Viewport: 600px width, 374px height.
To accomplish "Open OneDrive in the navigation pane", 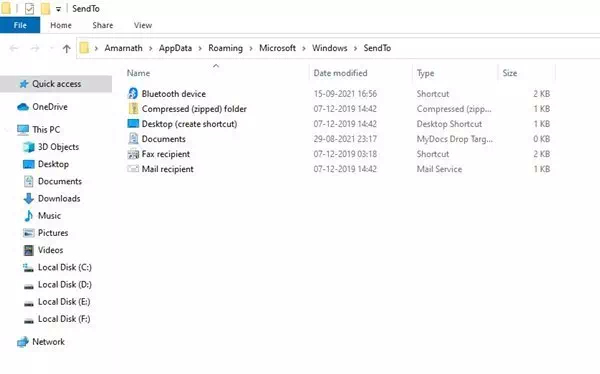I will 49,107.
